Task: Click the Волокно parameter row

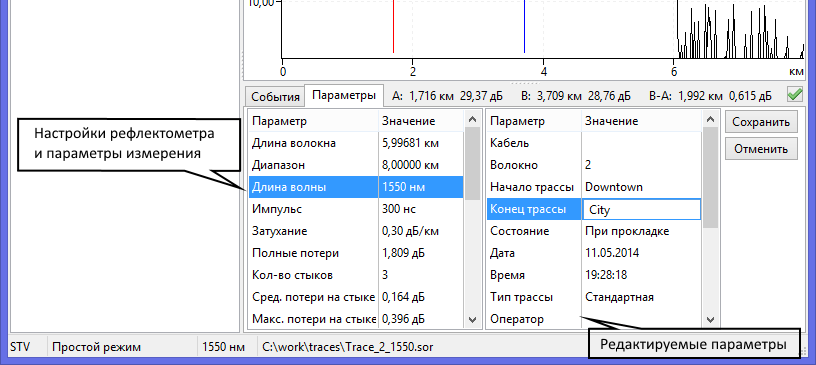Action: coord(594,165)
